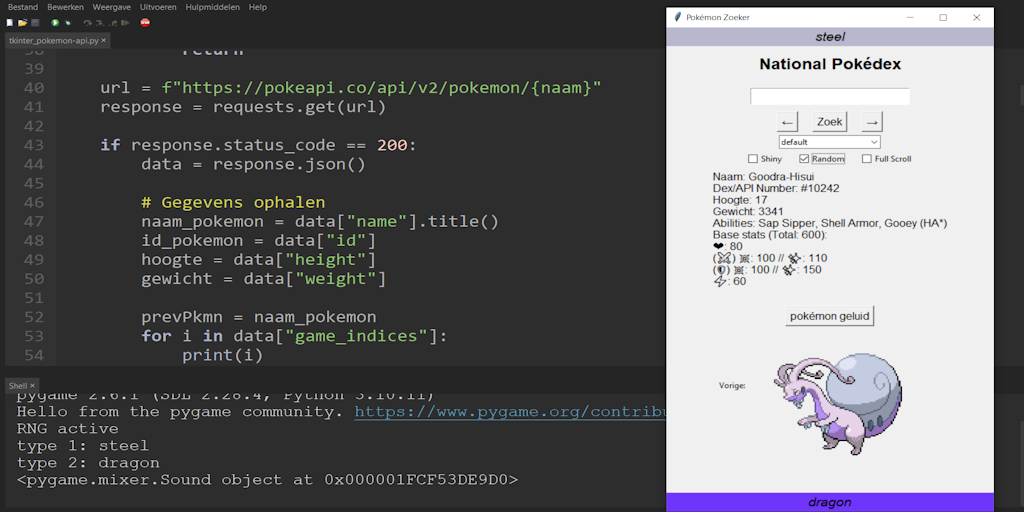Viewport: 1024px width, 512px height.
Task: Go to previous Pokémon with left arrow button
Action: (x=788, y=121)
